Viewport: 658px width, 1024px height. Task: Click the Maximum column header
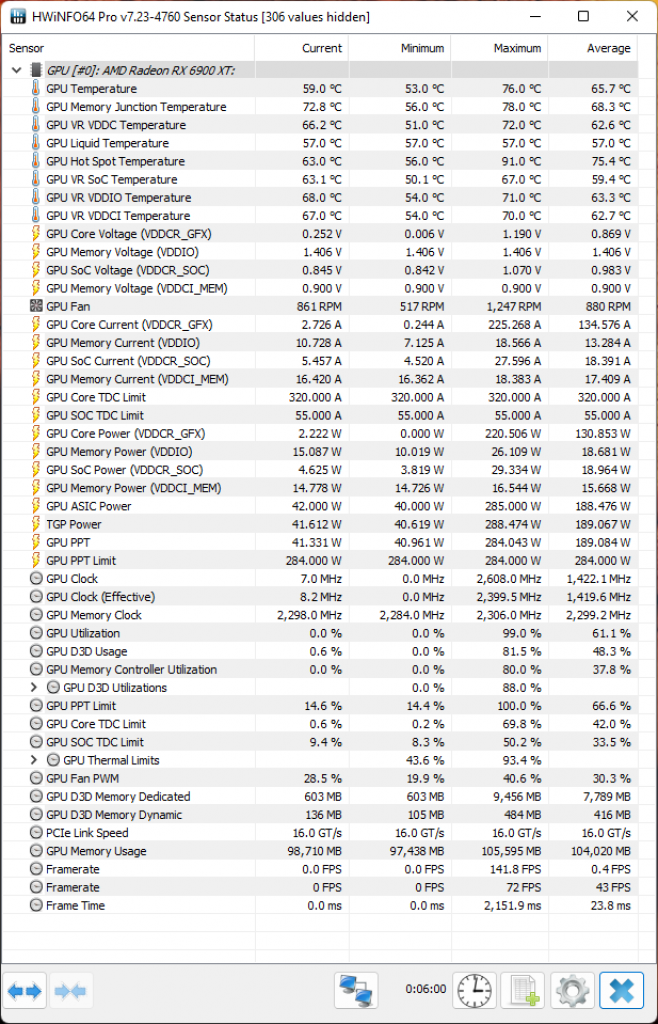[499, 48]
